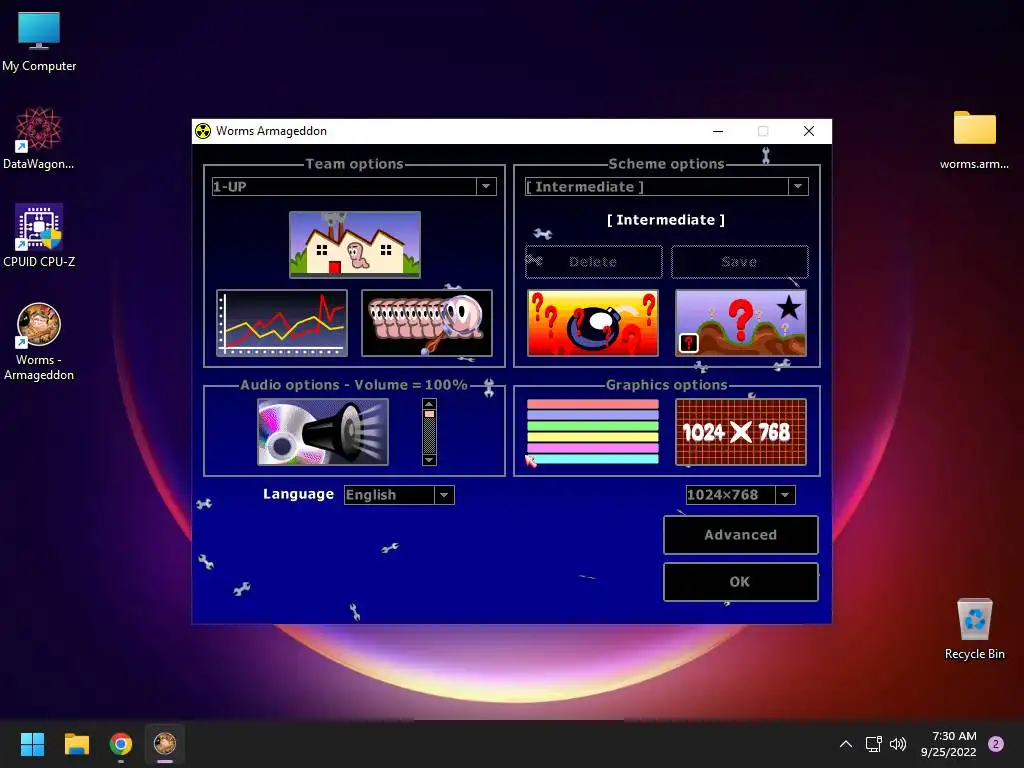Open the Advanced settings button
This screenshot has height=768, width=1024.
coord(741,535)
